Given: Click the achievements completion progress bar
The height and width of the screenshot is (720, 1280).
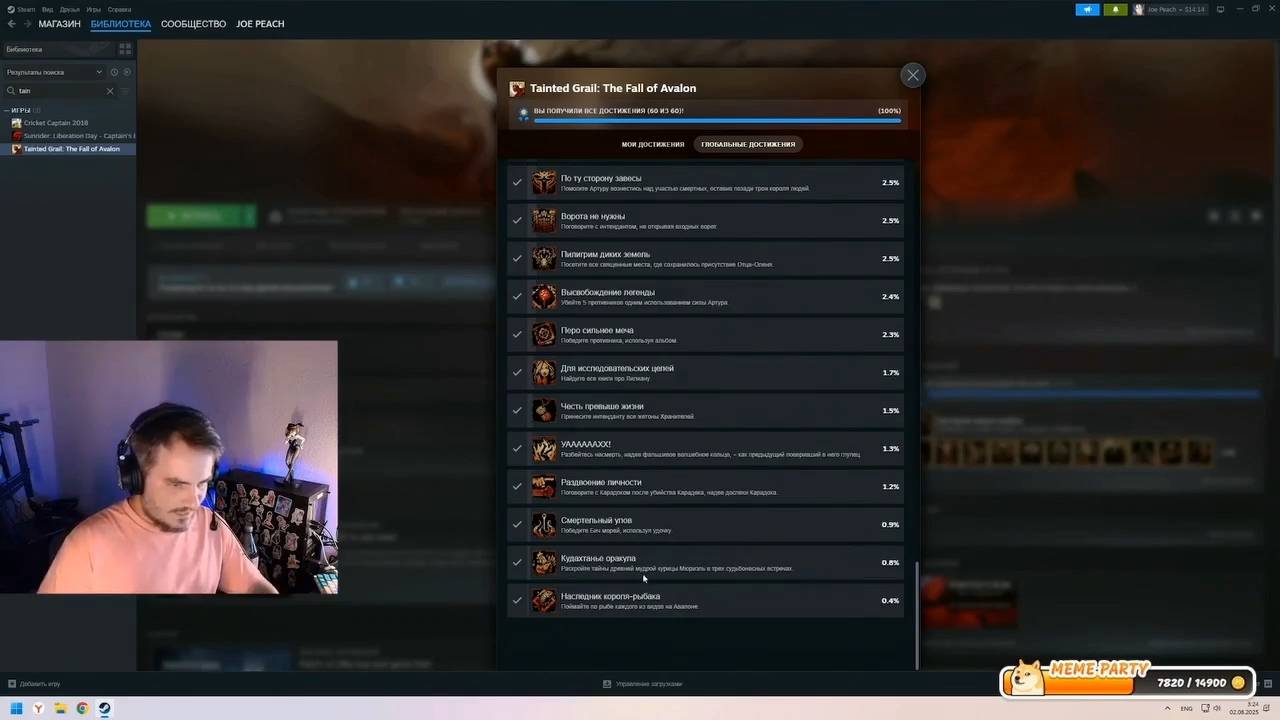Looking at the screenshot, I should 717,121.
